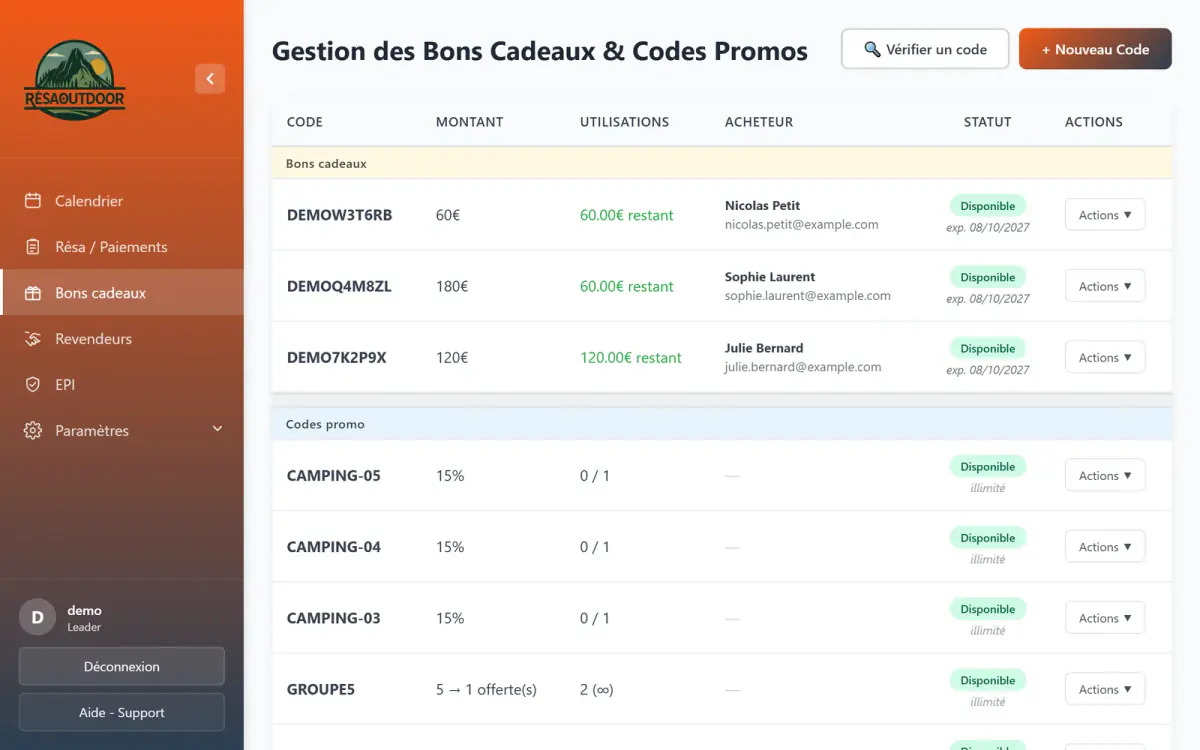Open Actions dropdown for CAMPING-03

[x=1105, y=618]
